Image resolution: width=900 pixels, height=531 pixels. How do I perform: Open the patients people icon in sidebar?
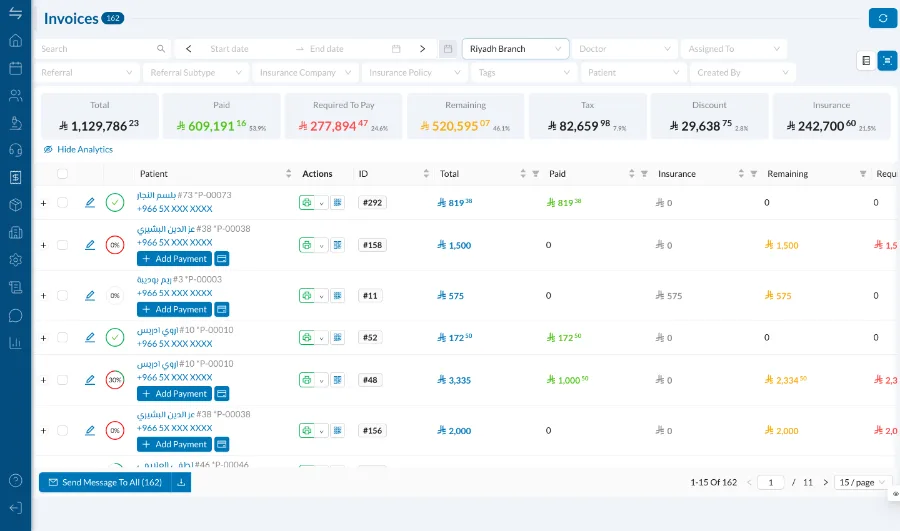15,95
